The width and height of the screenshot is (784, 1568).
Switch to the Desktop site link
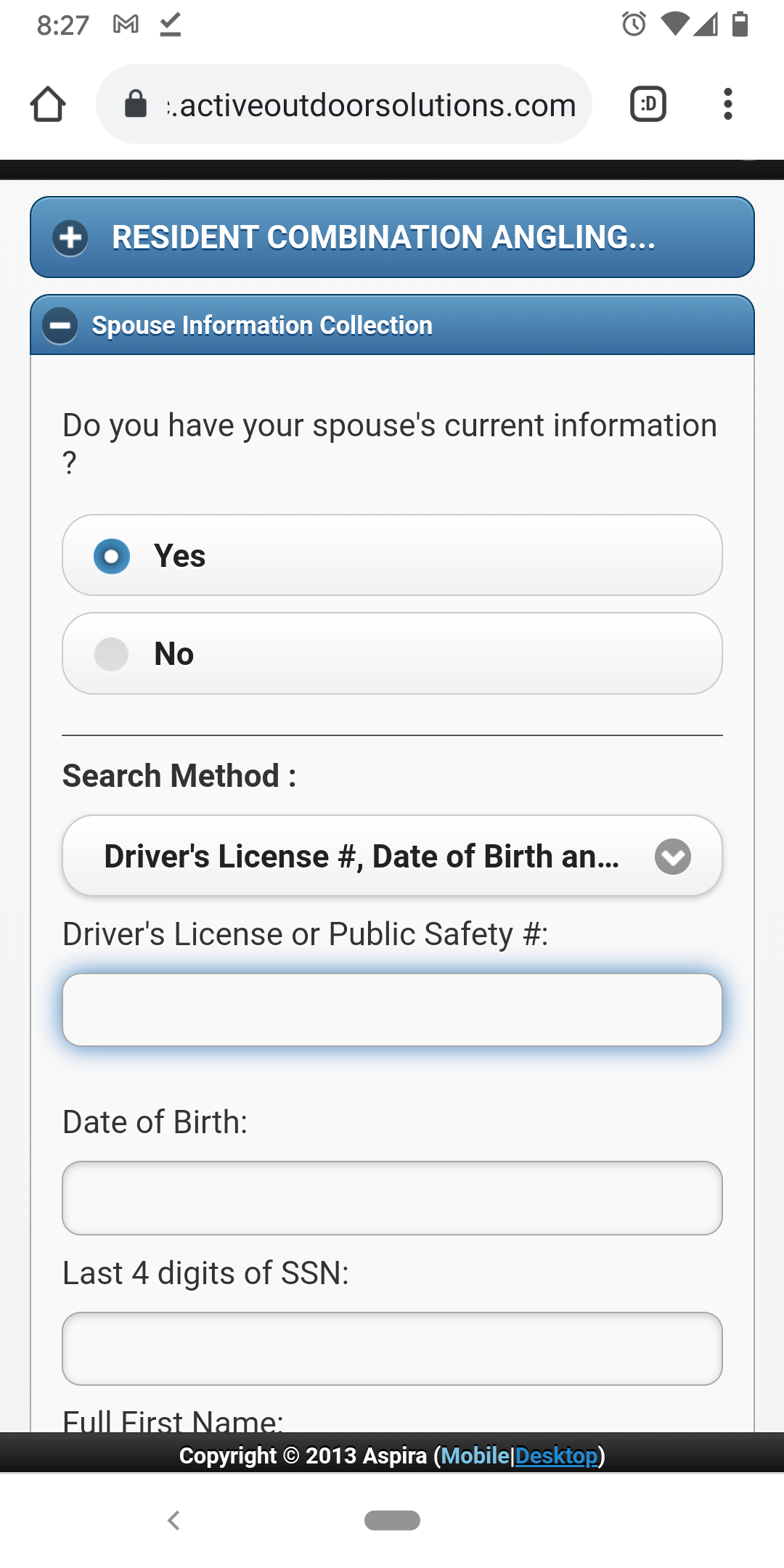(x=556, y=1455)
